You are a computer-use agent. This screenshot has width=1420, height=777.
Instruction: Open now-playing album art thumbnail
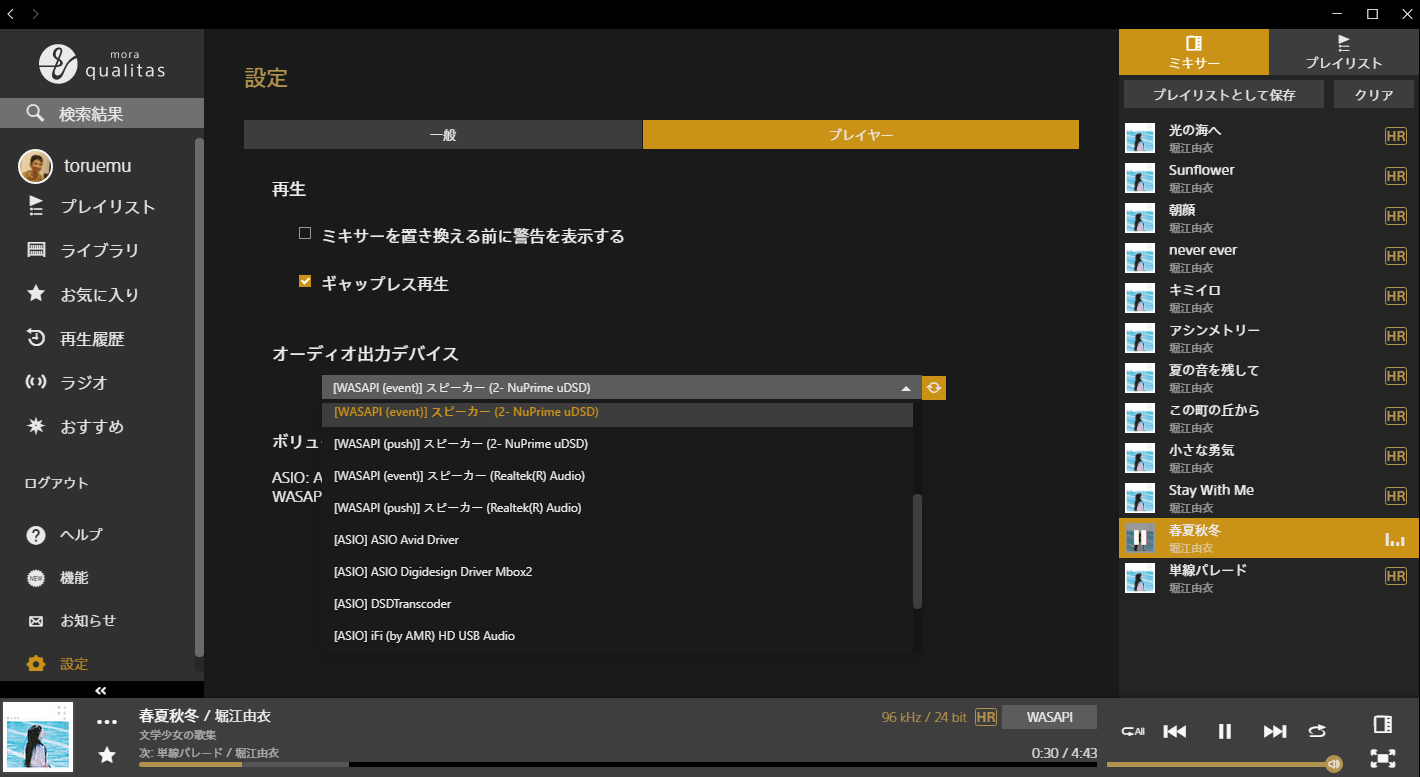coord(39,737)
